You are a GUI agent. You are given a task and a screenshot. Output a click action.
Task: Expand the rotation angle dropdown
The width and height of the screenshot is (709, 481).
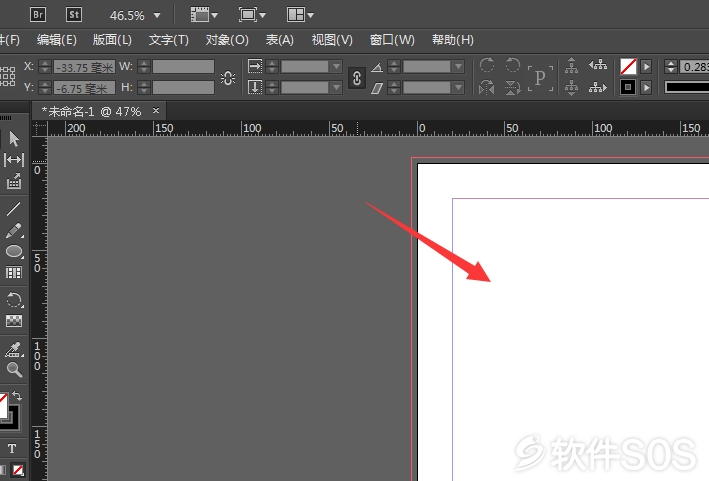coord(458,67)
